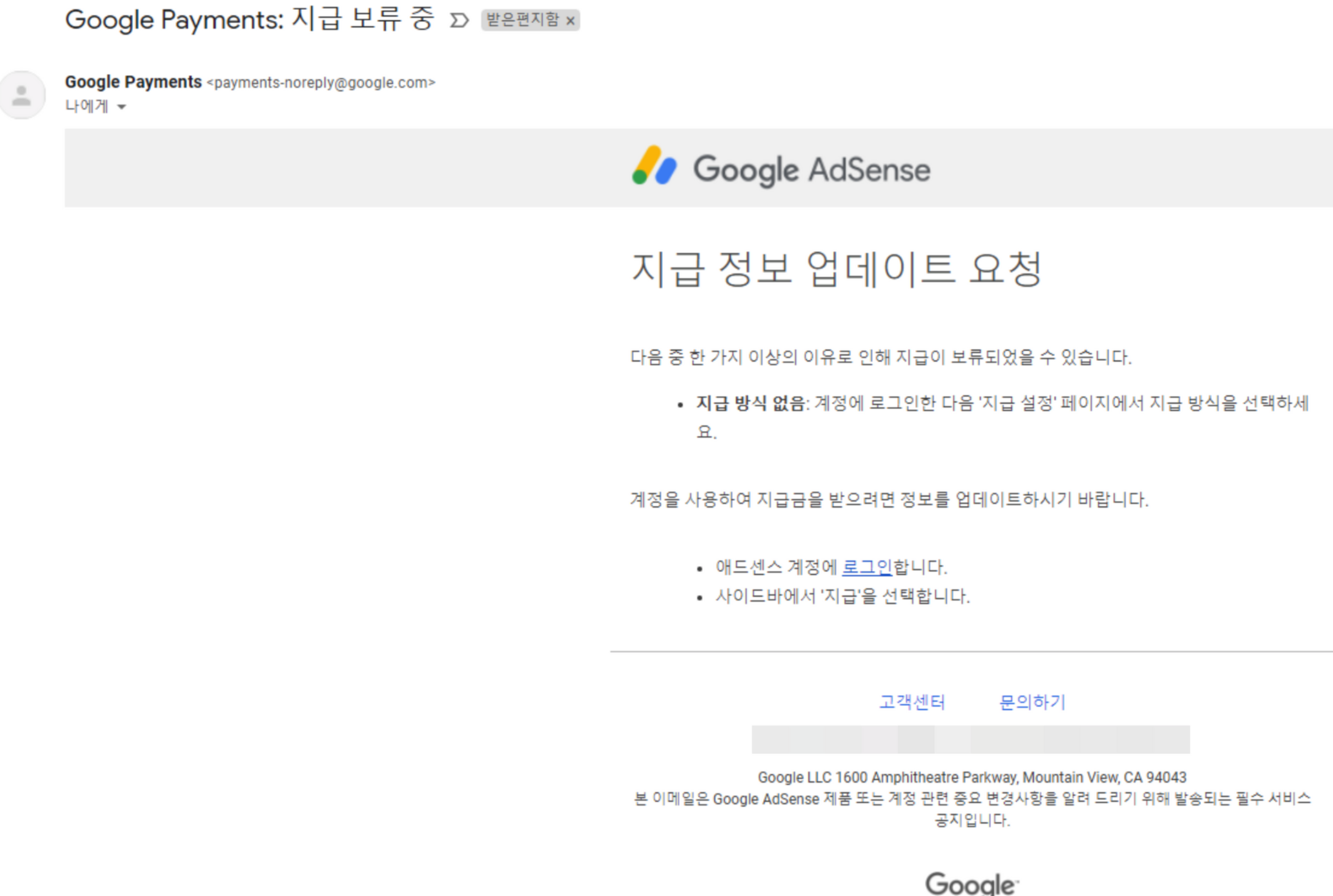Expand recipient details arrow next to 나에게
This screenshot has width=1333, height=896.
click(121, 107)
